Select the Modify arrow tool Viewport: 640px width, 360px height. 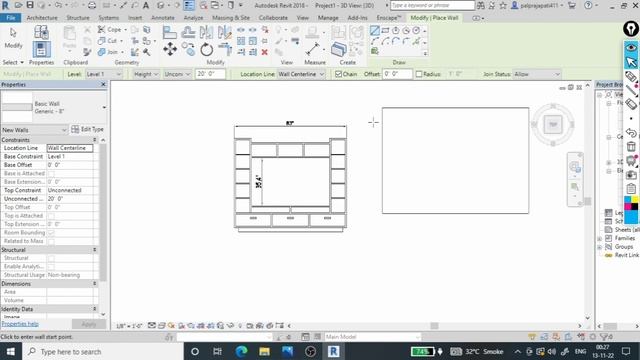[x=13, y=38]
